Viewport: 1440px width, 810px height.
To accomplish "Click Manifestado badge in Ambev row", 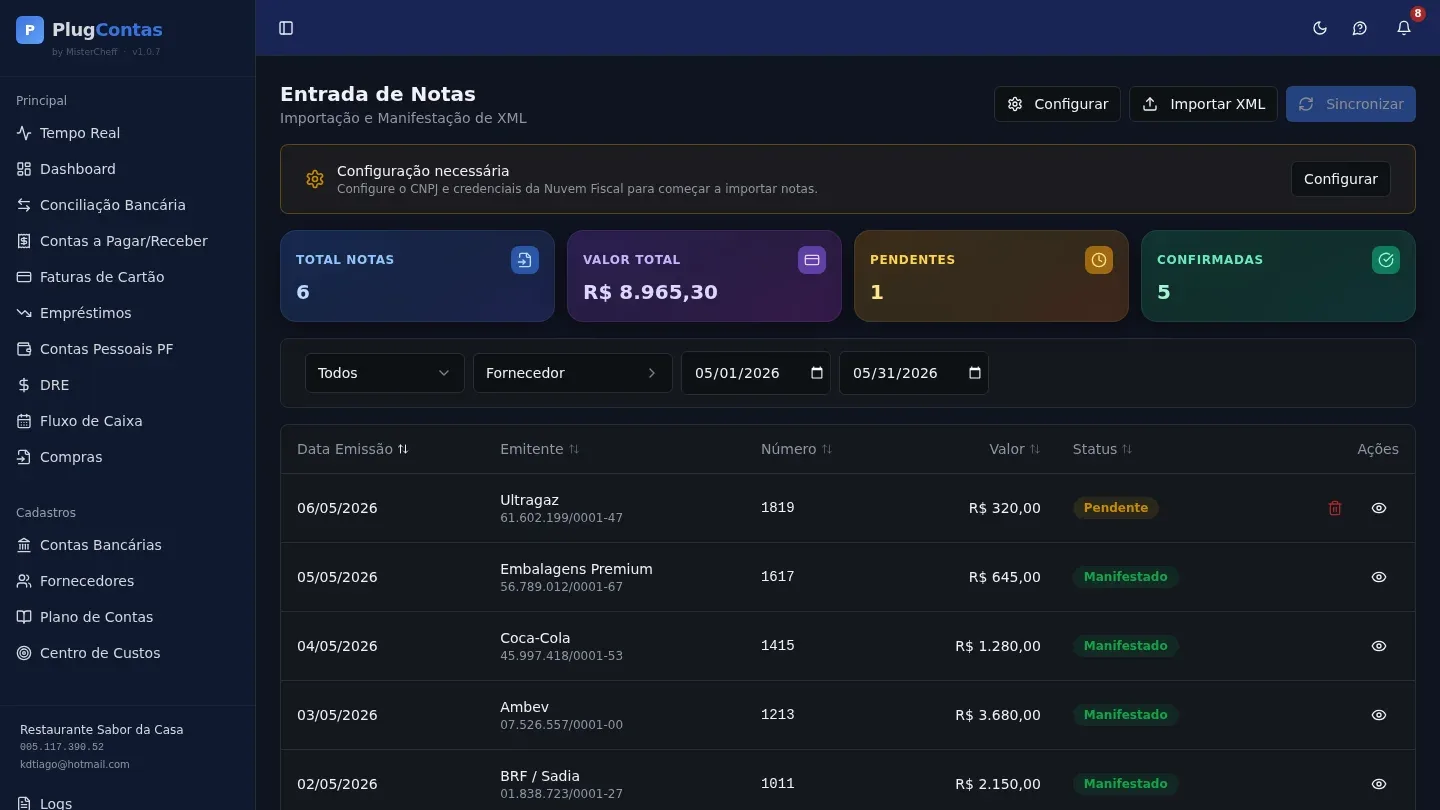I will tap(1126, 715).
